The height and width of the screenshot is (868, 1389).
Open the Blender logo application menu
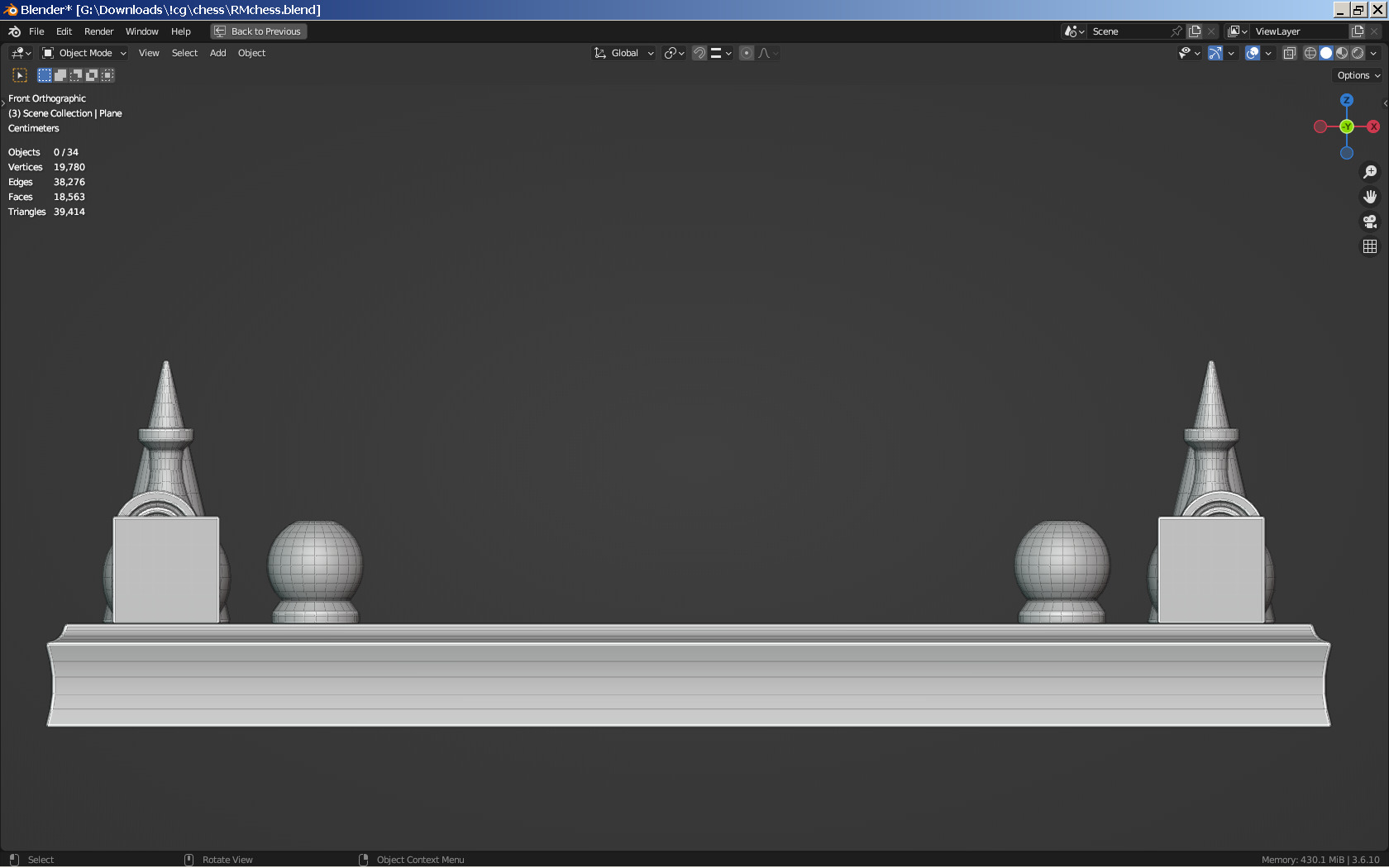click(x=14, y=31)
